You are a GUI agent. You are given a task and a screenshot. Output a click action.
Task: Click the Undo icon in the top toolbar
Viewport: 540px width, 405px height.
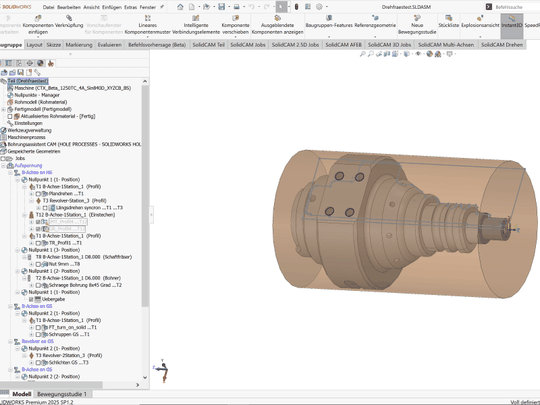[251, 7]
